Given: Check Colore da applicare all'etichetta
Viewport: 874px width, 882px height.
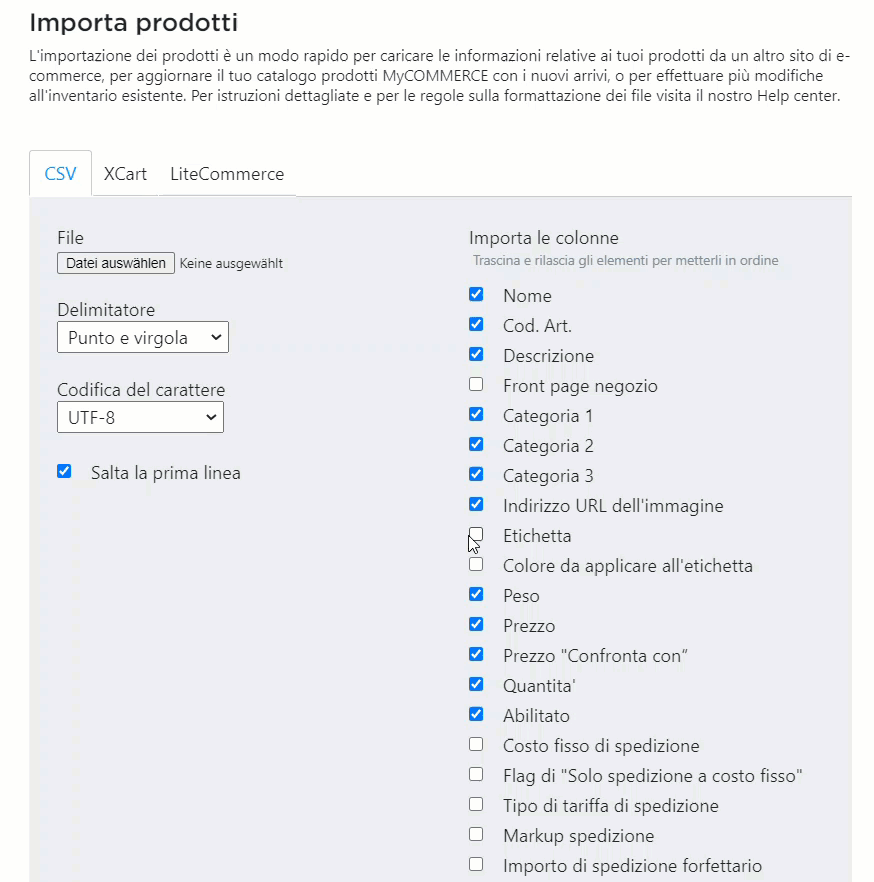Looking at the screenshot, I should (476, 564).
